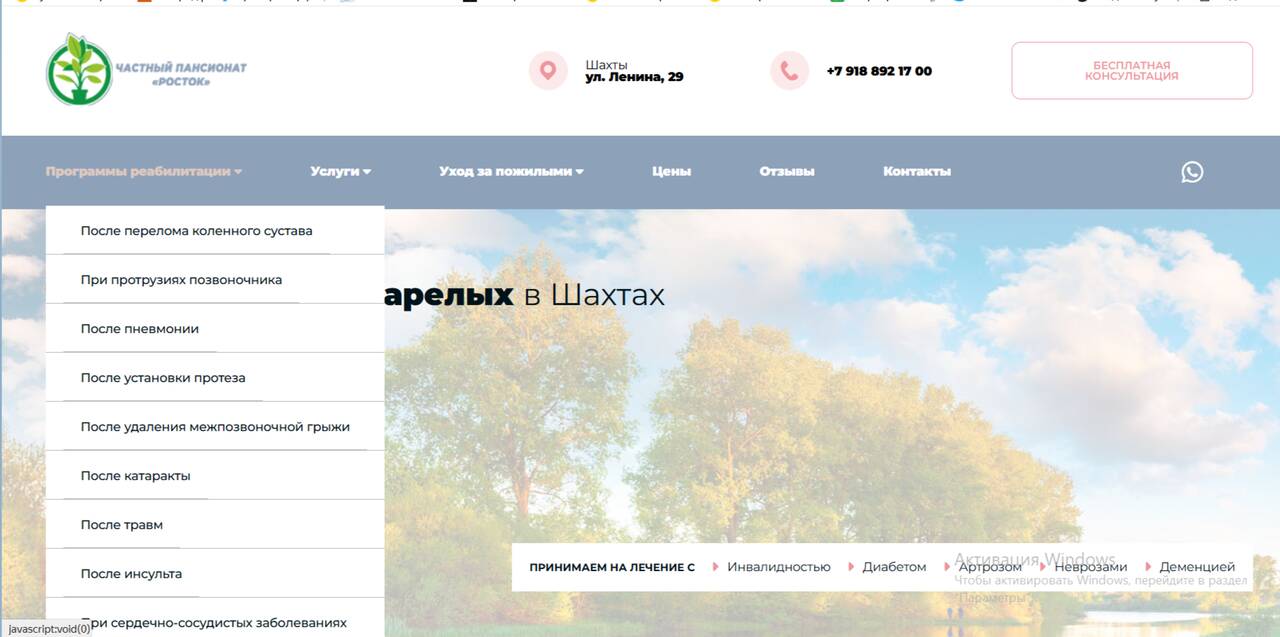Open WhatsApp chat icon in navbar
This screenshot has height=637, width=1280.
[1192, 172]
